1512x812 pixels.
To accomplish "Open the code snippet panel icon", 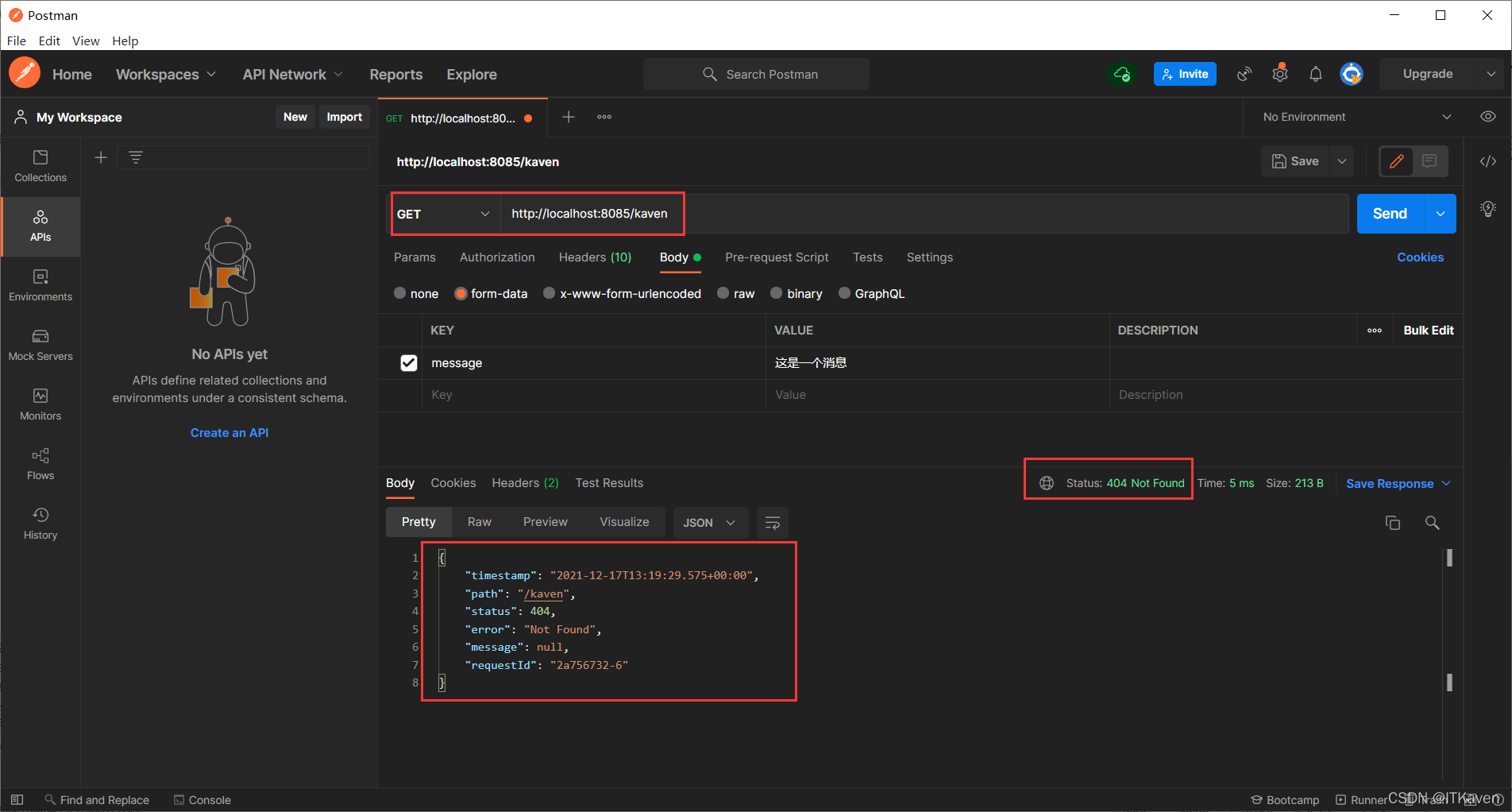I will tap(1488, 161).
